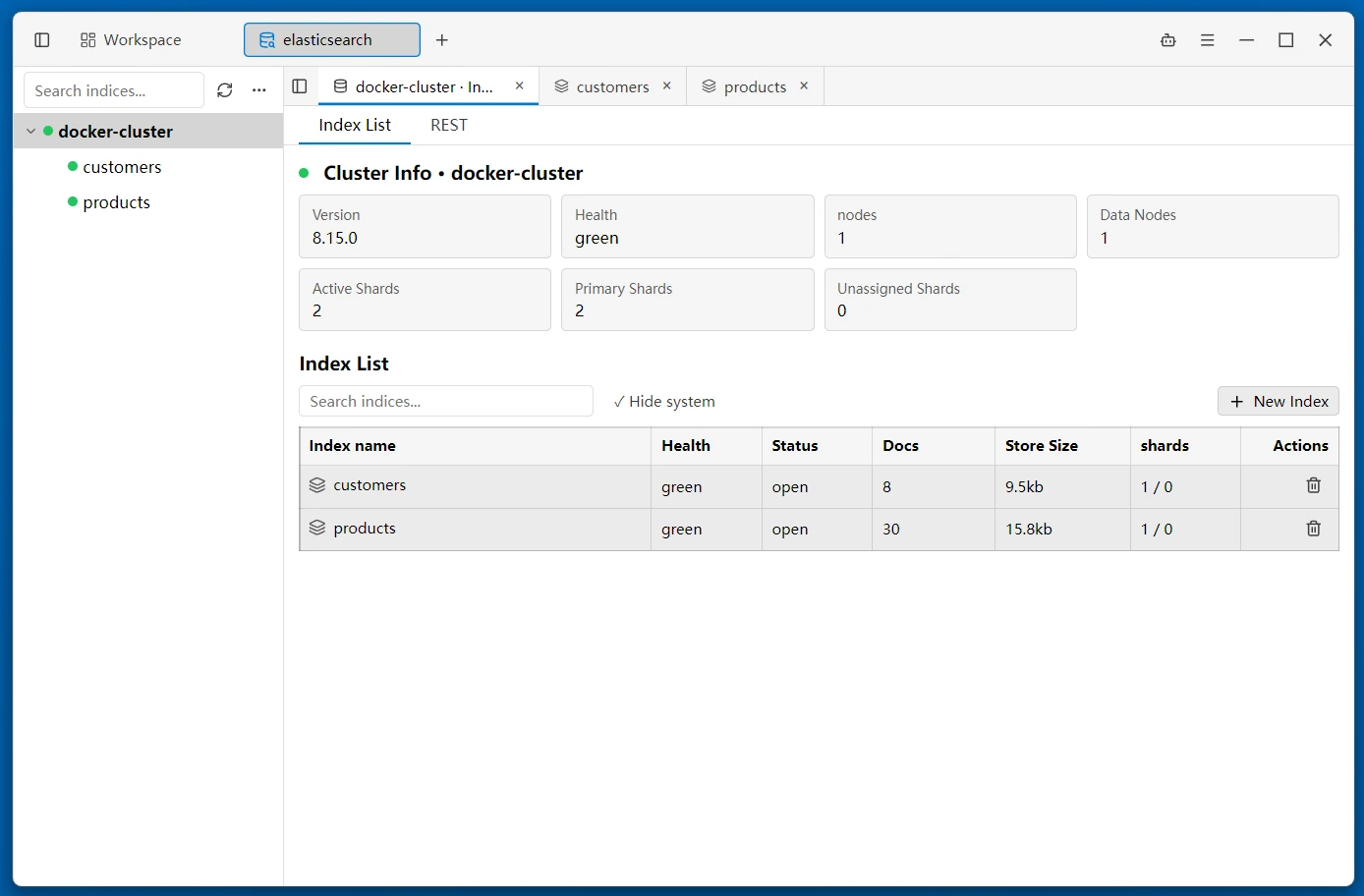The width and height of the screenshot is (1364, 896).
Task: Close the docker-cluster editor tab
Action: [x=520, y=85]
